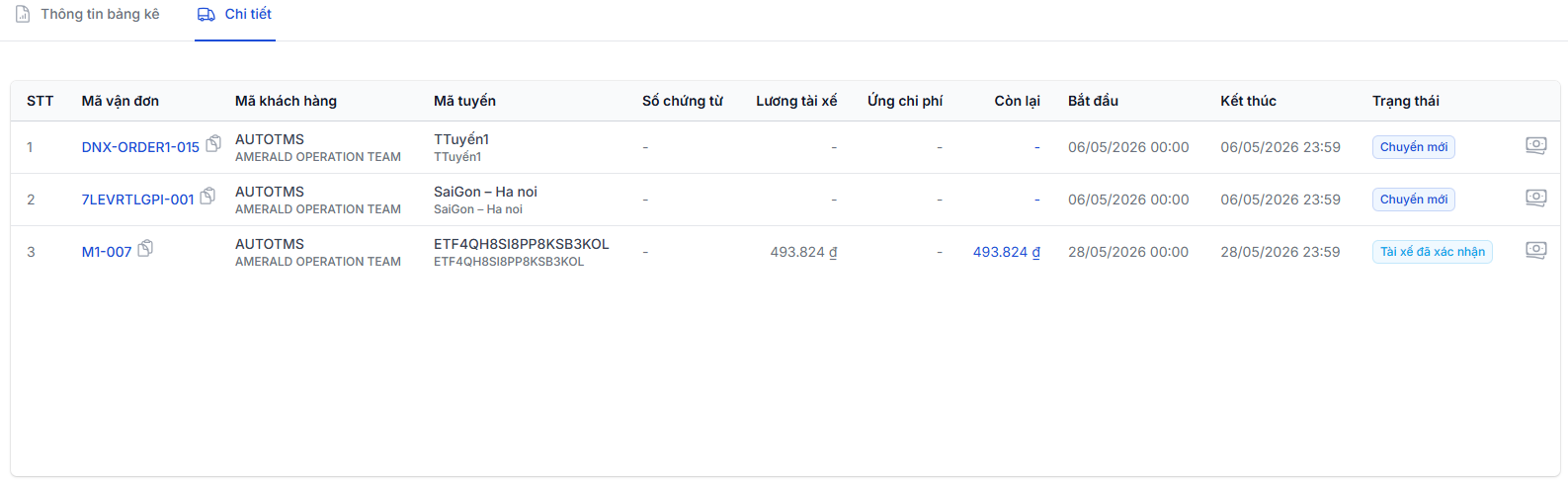Click the Bắt đầu column header

coord(1093,101)
